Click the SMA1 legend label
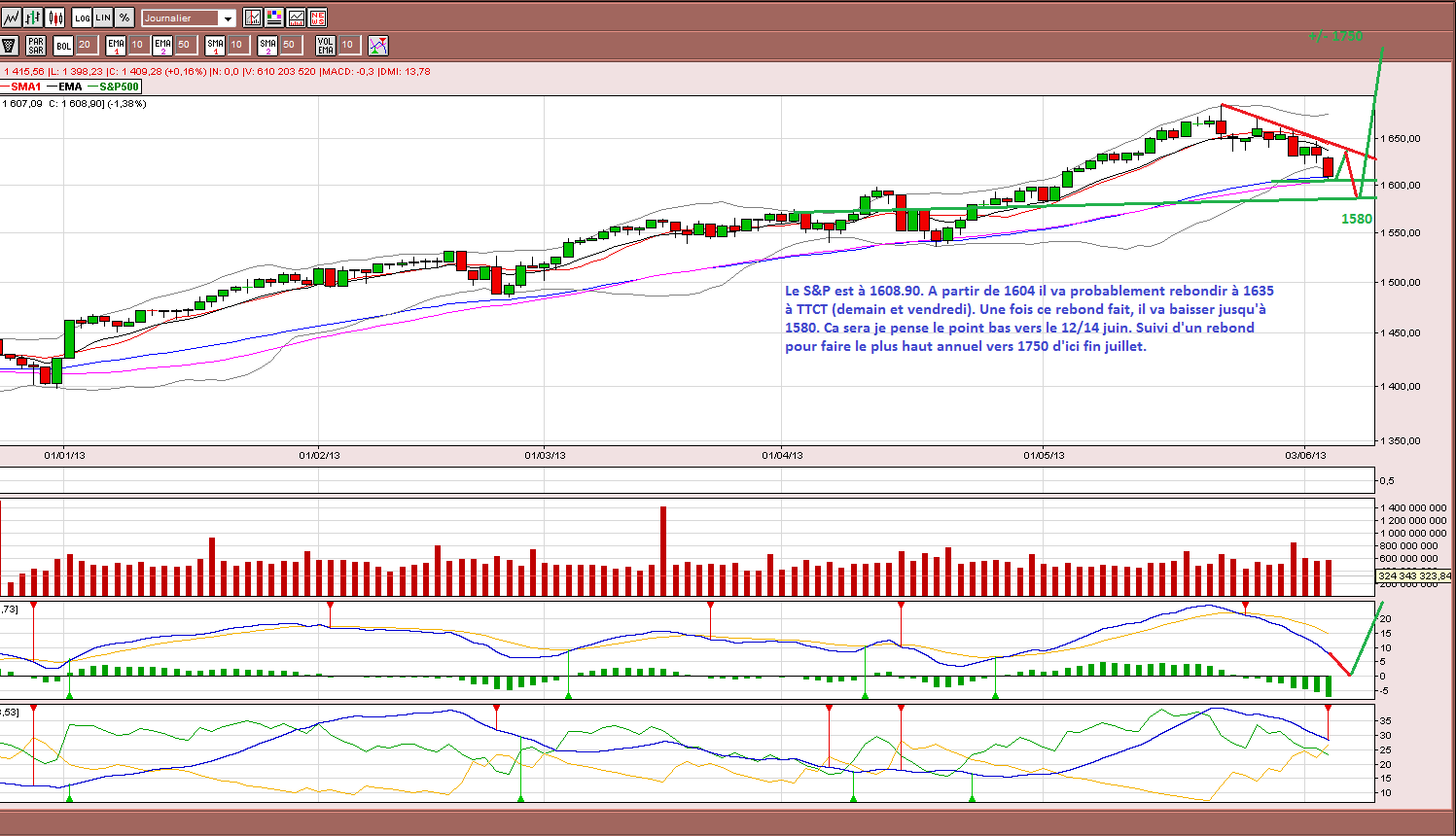This screenshot has height=836, width=1456. (26, 87)
